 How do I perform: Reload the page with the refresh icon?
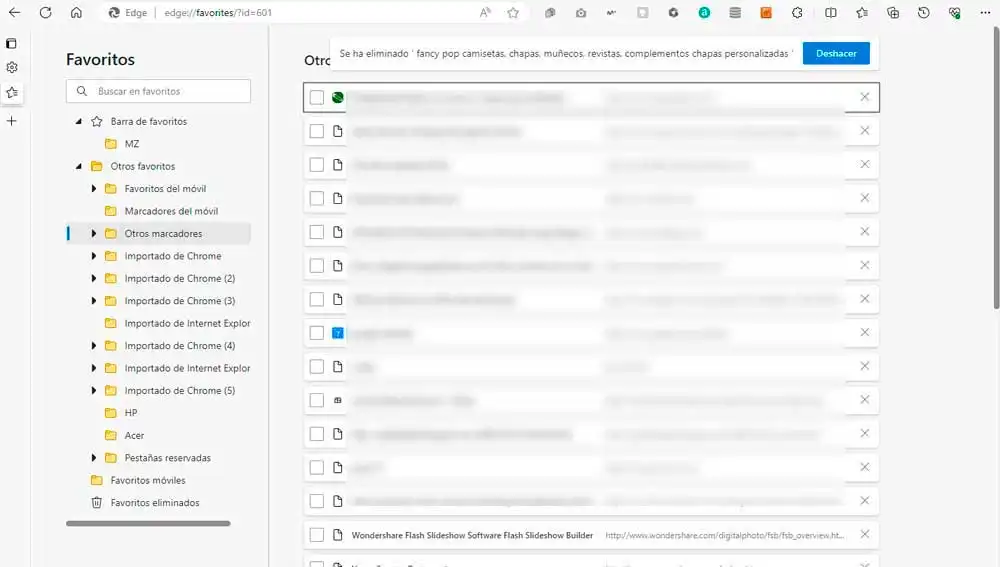45,12
